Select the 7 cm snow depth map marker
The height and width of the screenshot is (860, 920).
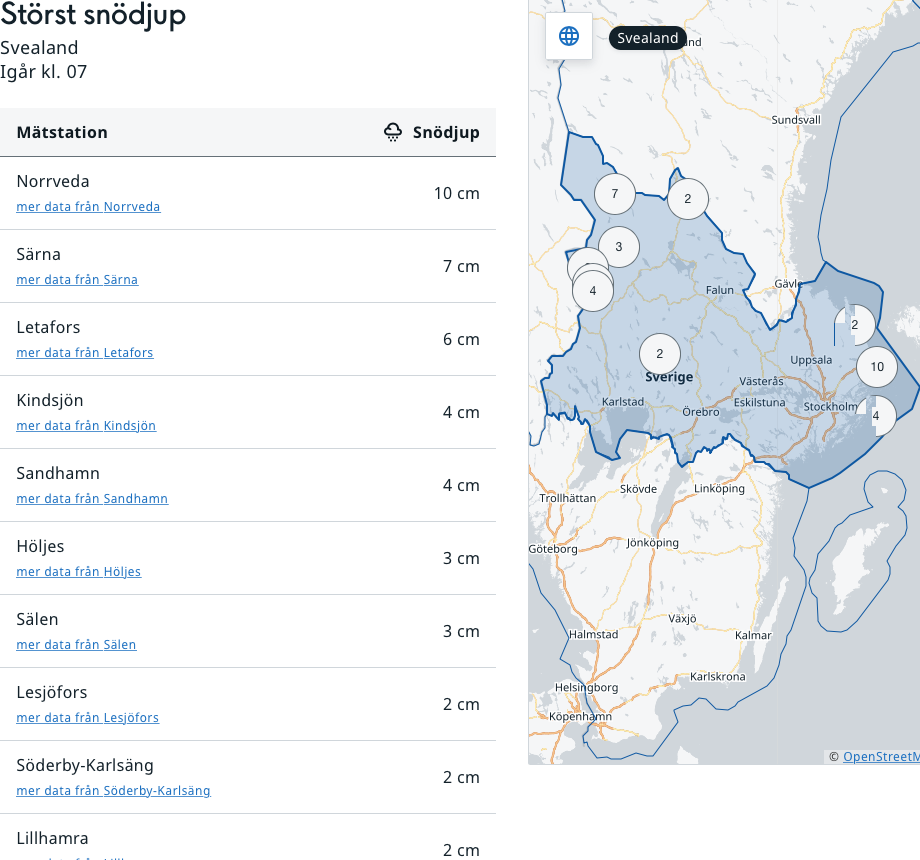(614, 194)
